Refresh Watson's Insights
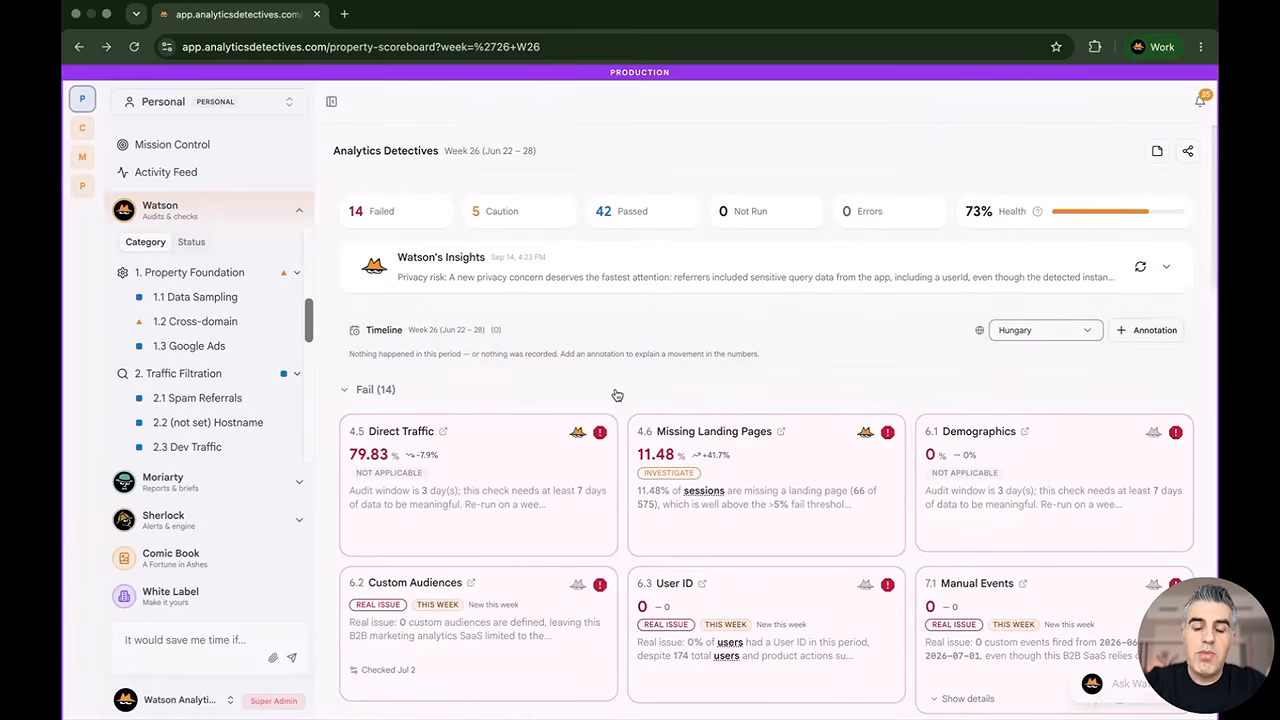Screen dimensions: 1280x720 (1140, 266)
